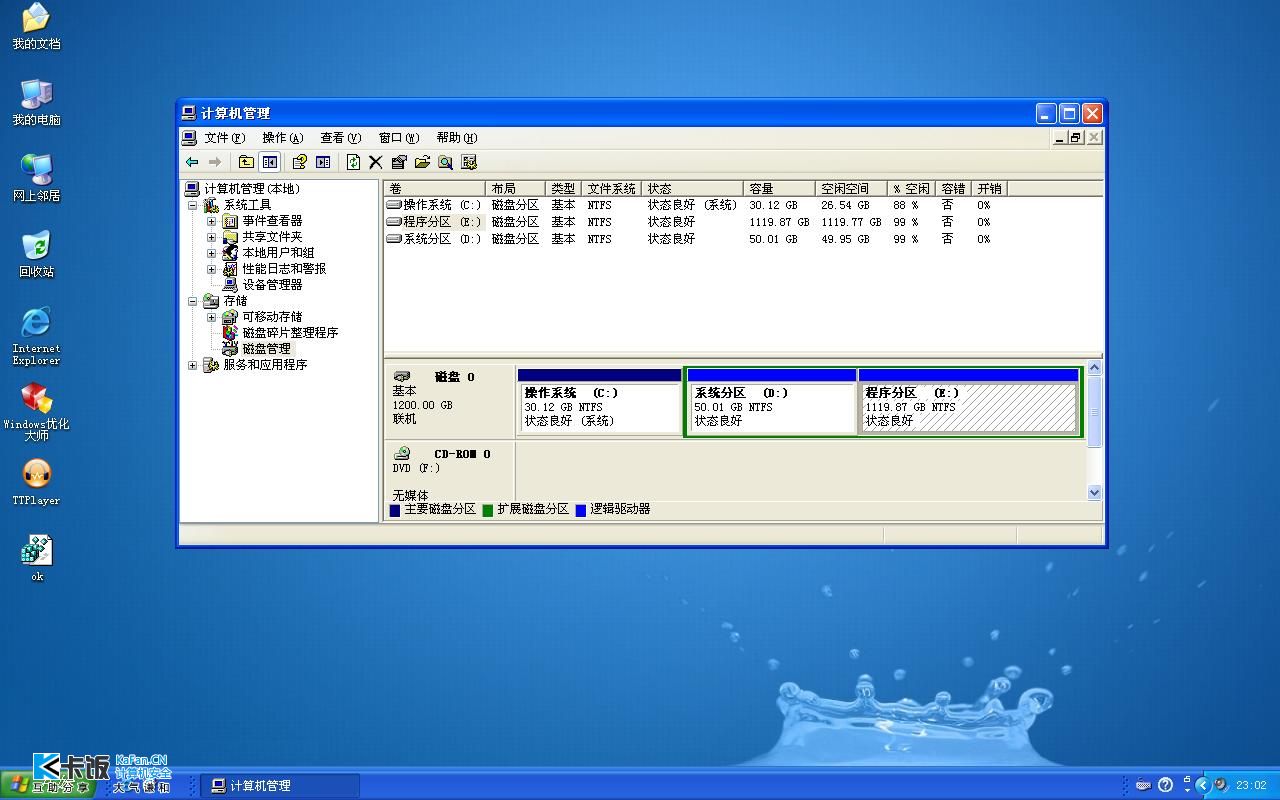
Task: Click the Help toolbar icon with question mark
Action: pyautogui.click(x=298, y=162)
